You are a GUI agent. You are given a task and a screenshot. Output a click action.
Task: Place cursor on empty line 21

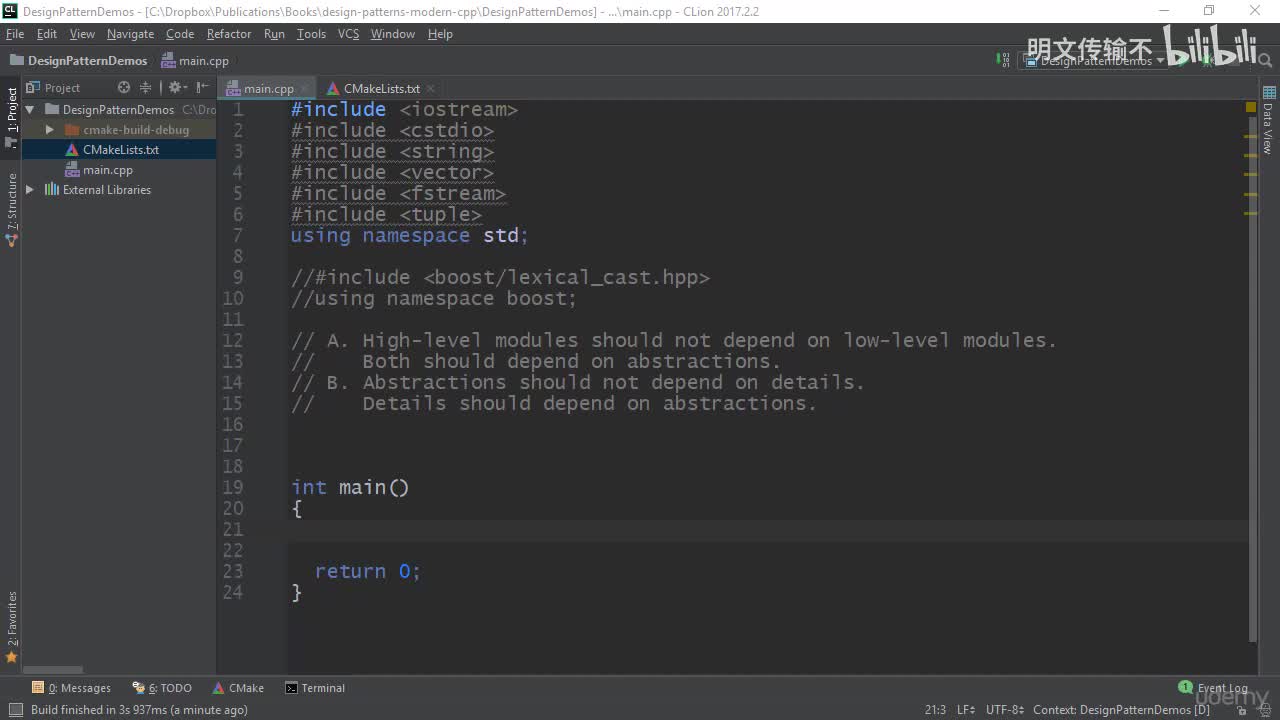768,529
